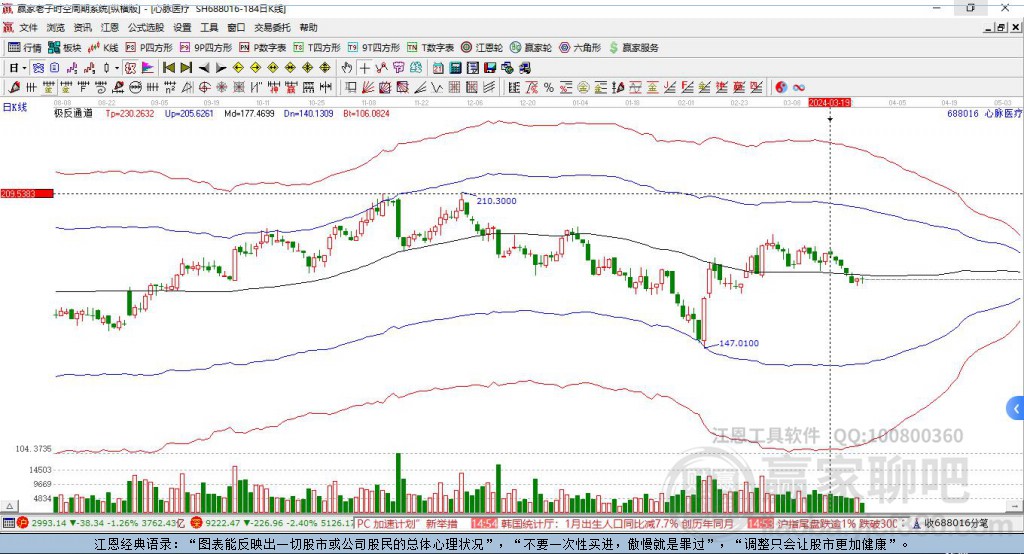Jump to first bar using green start arrow
This screenshot has height=554, width=1024.
point(168,68)
